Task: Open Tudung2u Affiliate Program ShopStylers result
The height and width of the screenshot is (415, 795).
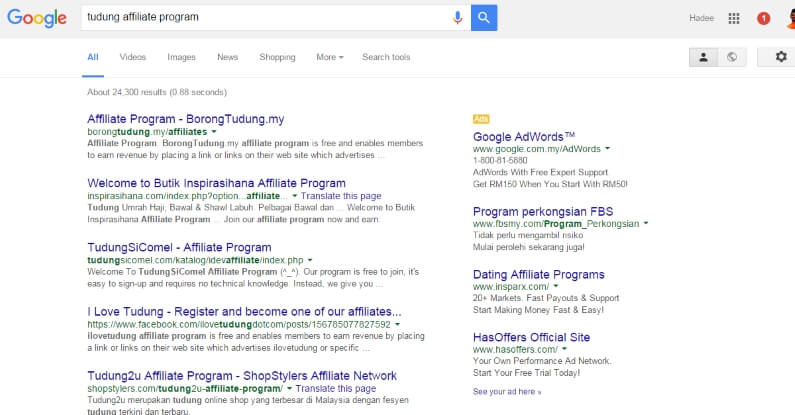Action: point(242,376)
